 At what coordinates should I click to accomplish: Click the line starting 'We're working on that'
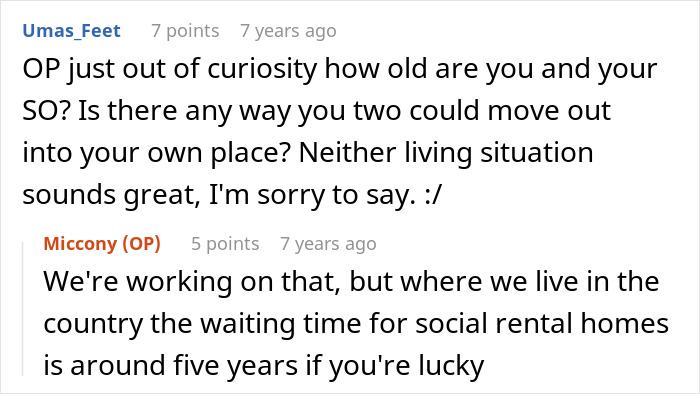click(x=351, y=282)
